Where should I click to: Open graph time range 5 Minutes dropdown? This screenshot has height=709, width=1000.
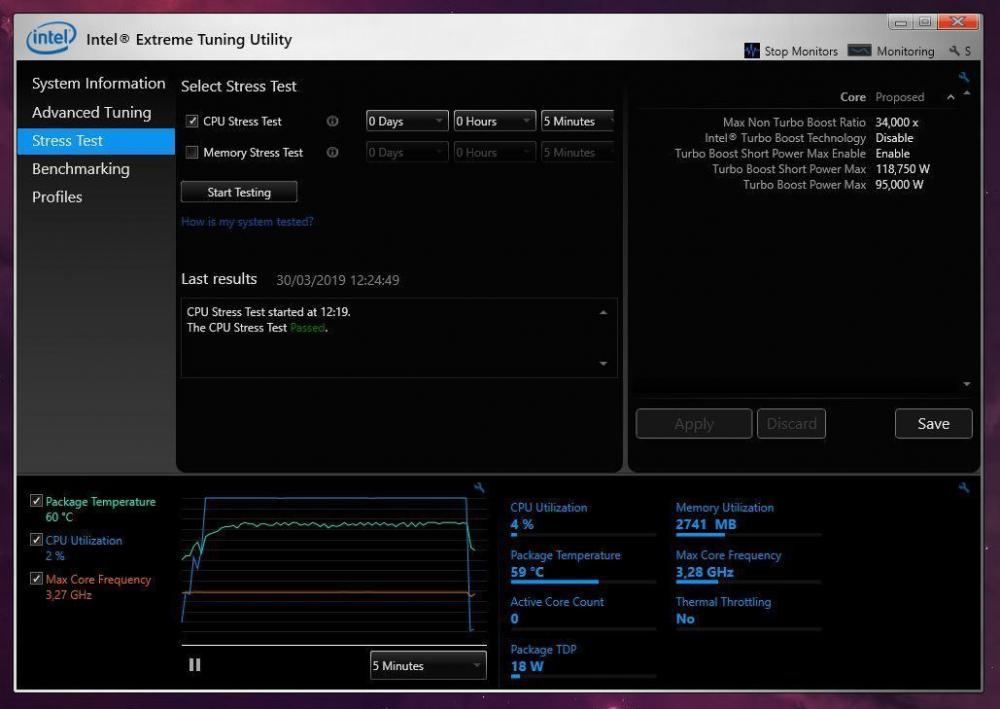[428, 666]
